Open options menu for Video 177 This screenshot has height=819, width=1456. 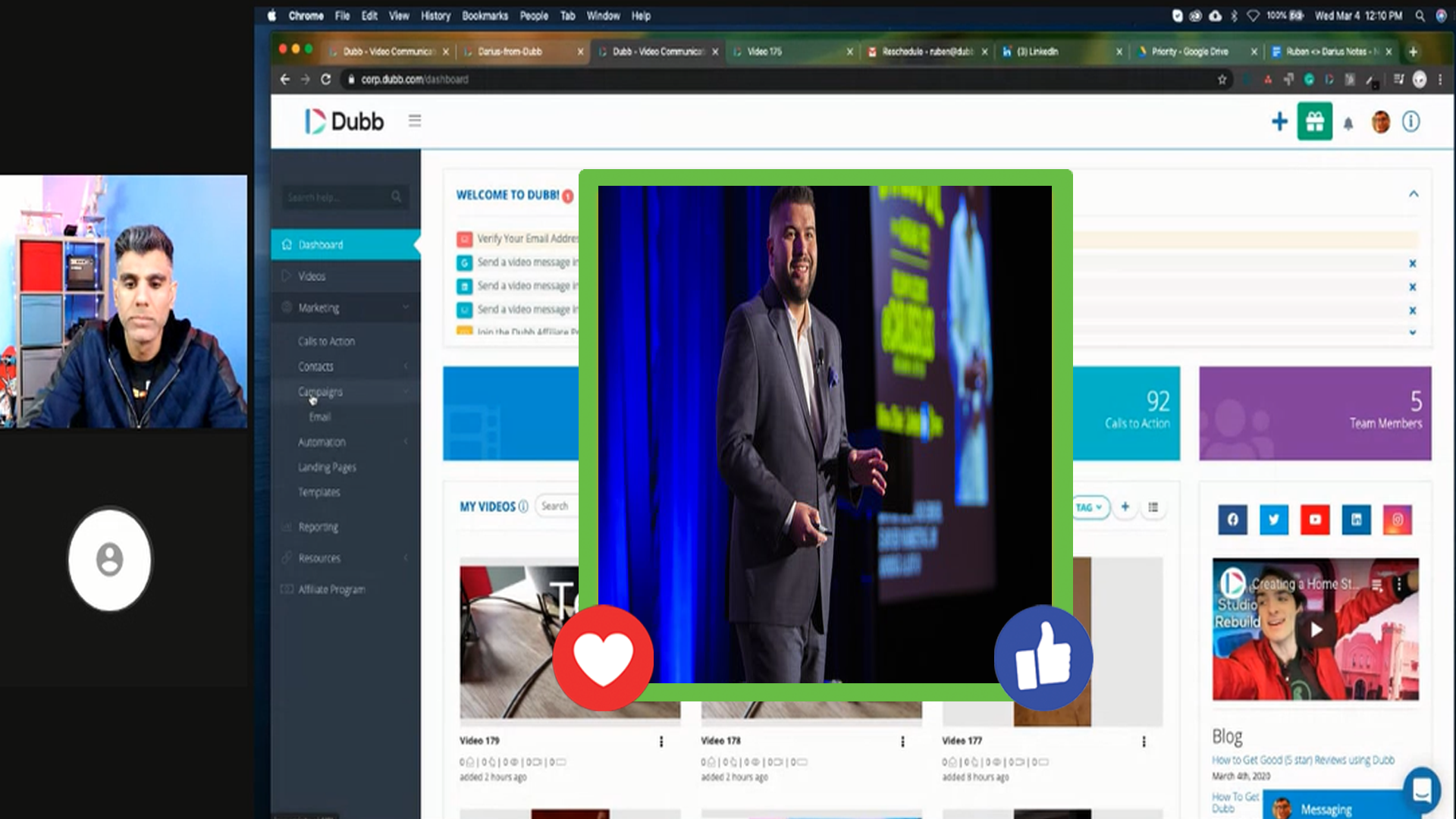pyautogui.click(x=1144, y=742)
